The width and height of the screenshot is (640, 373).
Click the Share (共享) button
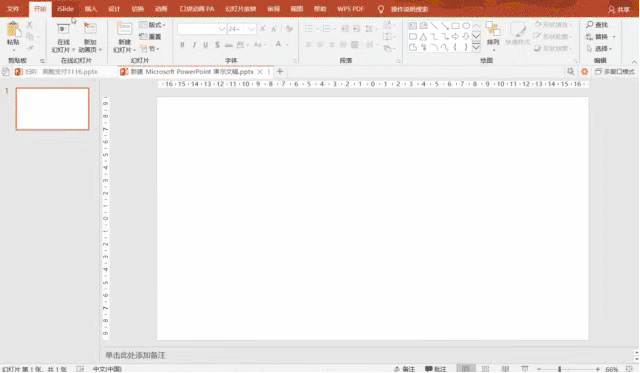(x=619, y=9)
